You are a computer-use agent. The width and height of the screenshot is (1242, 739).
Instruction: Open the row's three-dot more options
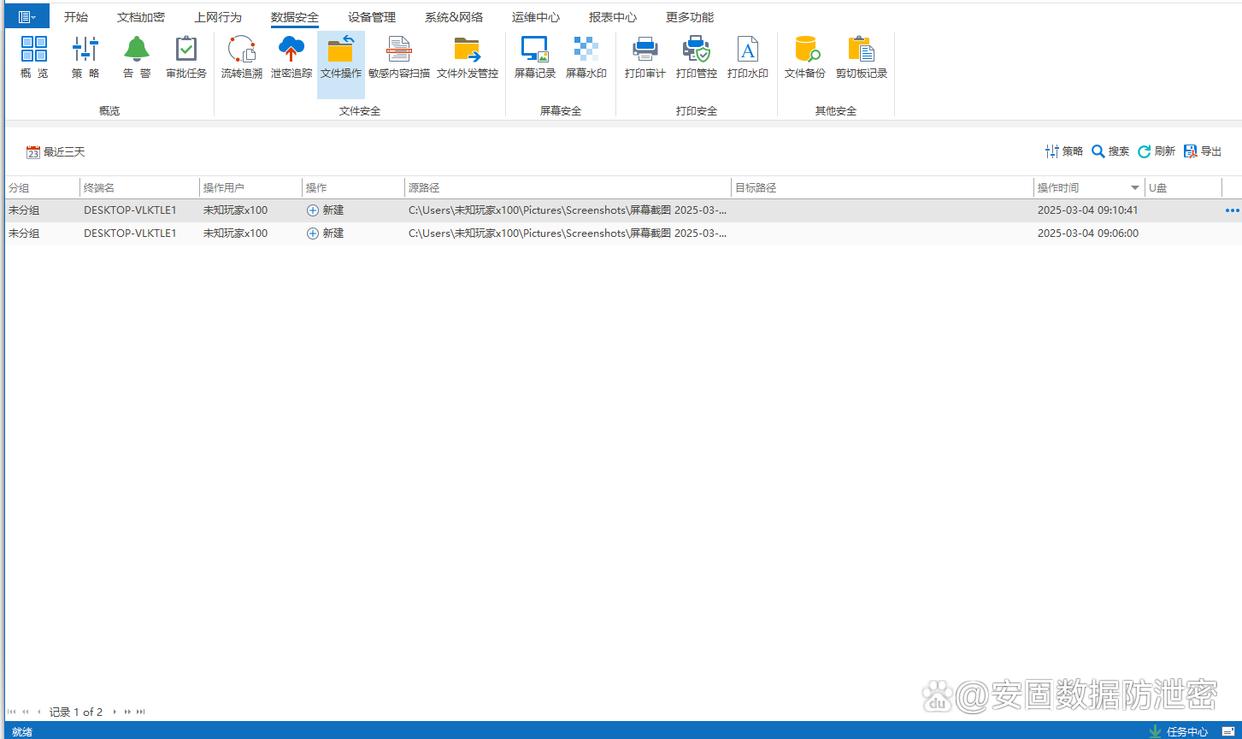pyautogui.click(x=1231, y=211)
